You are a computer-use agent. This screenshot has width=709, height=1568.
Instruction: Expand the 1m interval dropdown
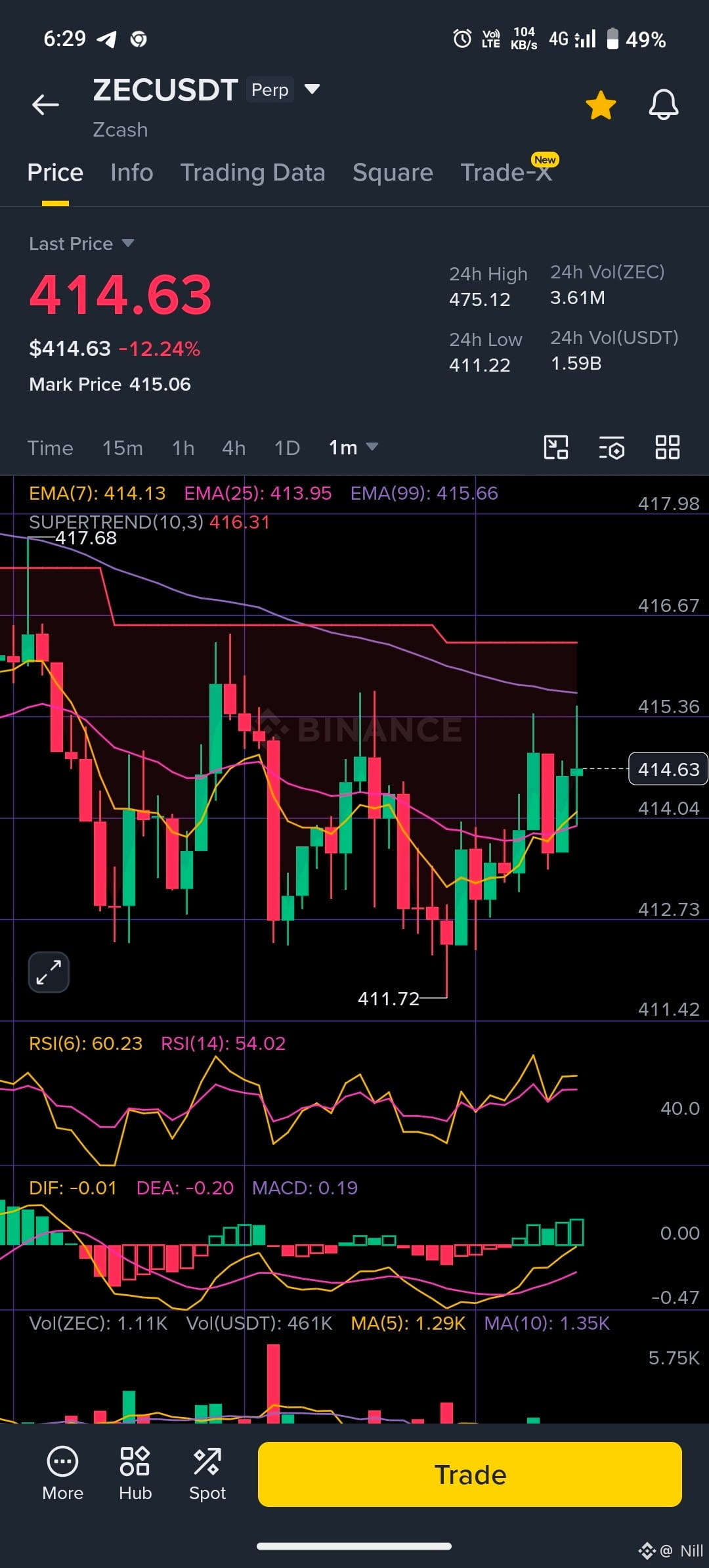[353, 448]
